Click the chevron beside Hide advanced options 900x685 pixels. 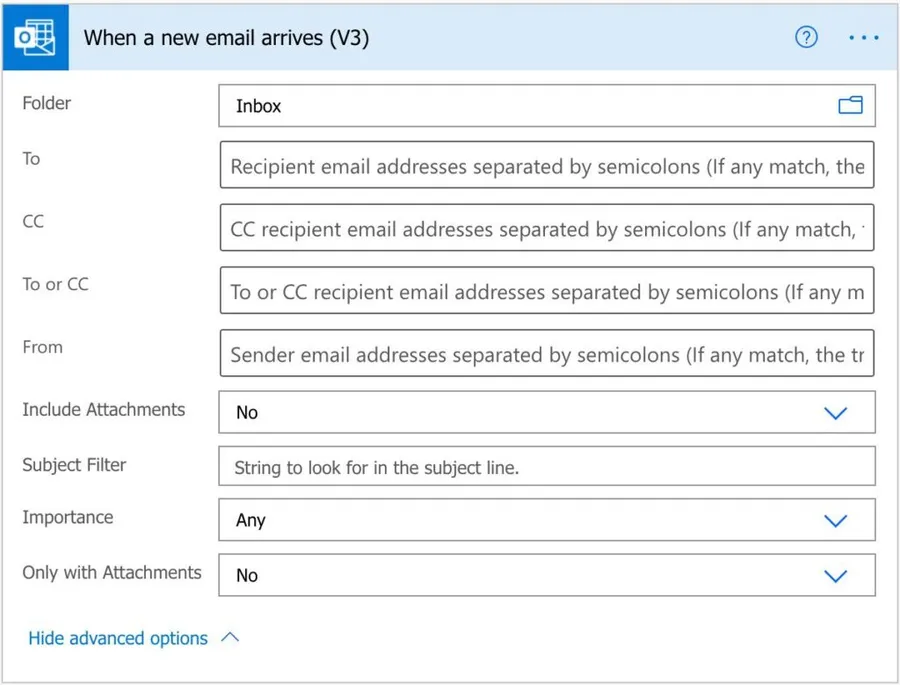(x=230, y=638)
